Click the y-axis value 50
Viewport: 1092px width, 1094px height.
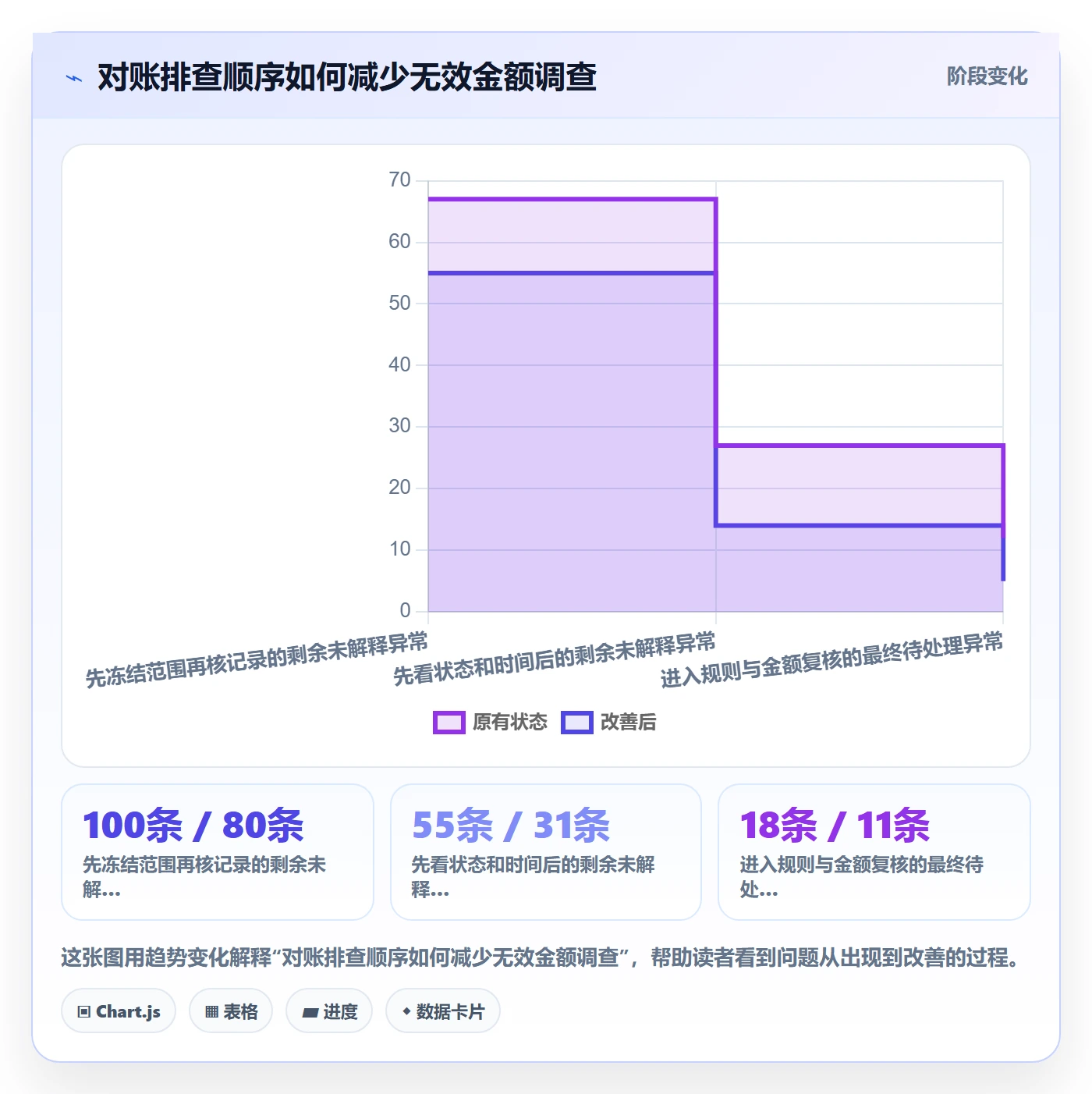pyautogui.click(x=399, y=303)
